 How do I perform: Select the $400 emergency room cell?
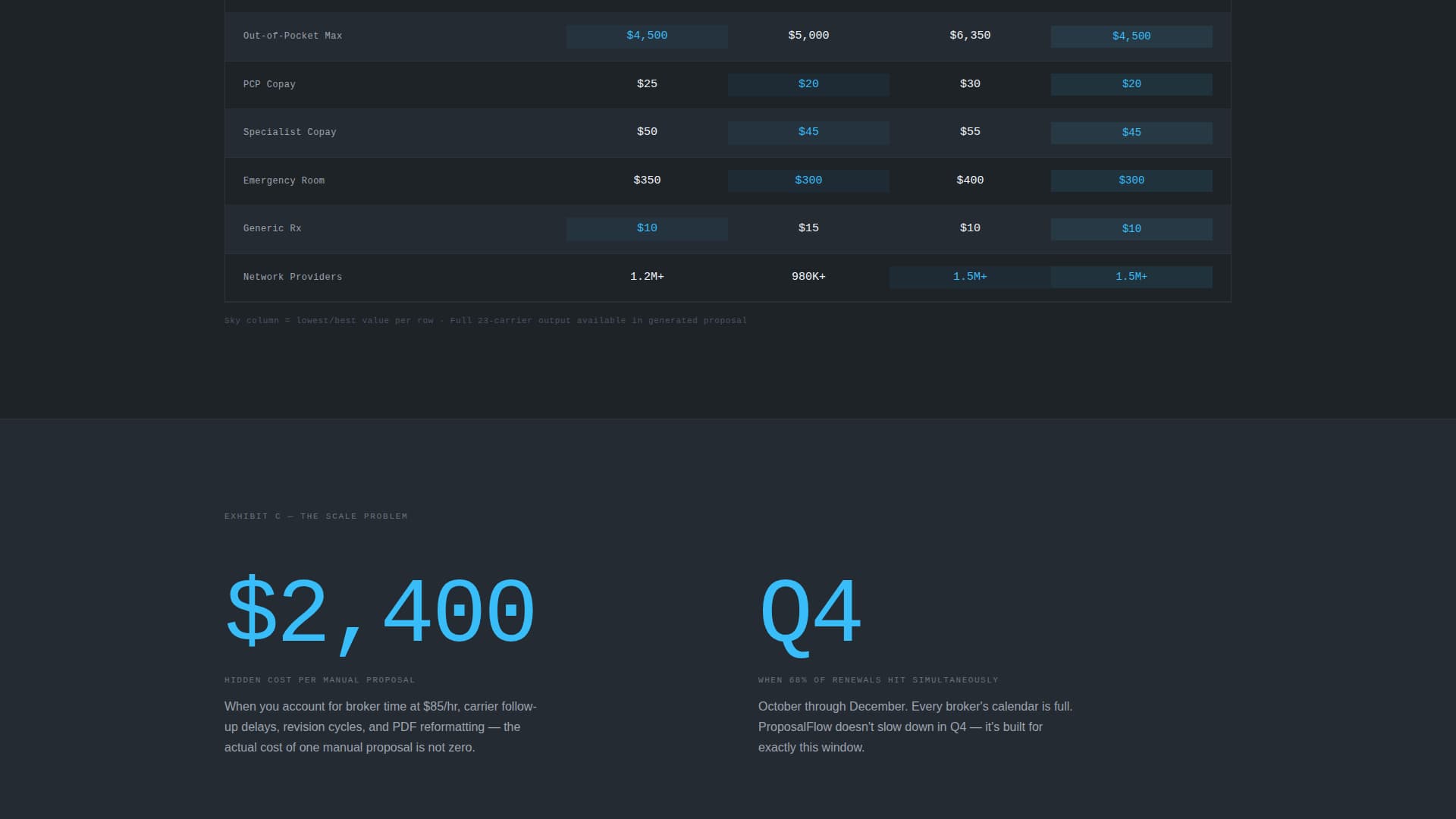click(970, 180)
